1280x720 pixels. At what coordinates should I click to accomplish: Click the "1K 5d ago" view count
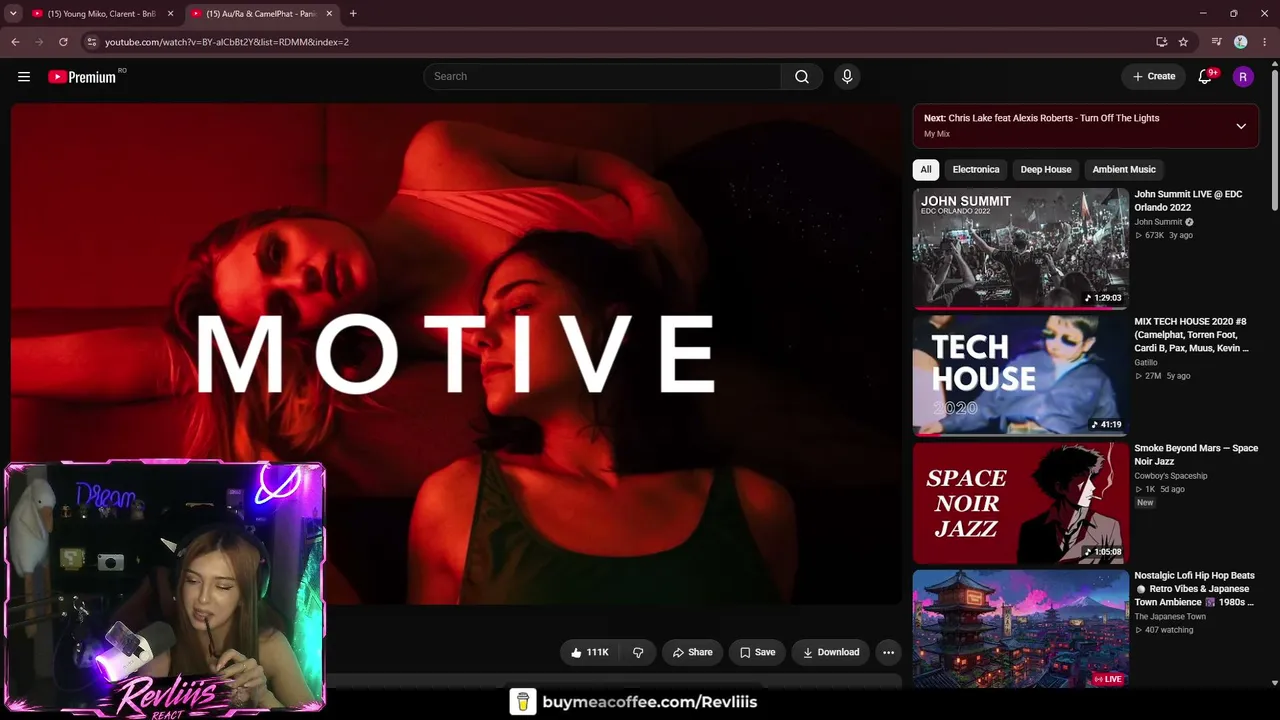pos(1160,489)
